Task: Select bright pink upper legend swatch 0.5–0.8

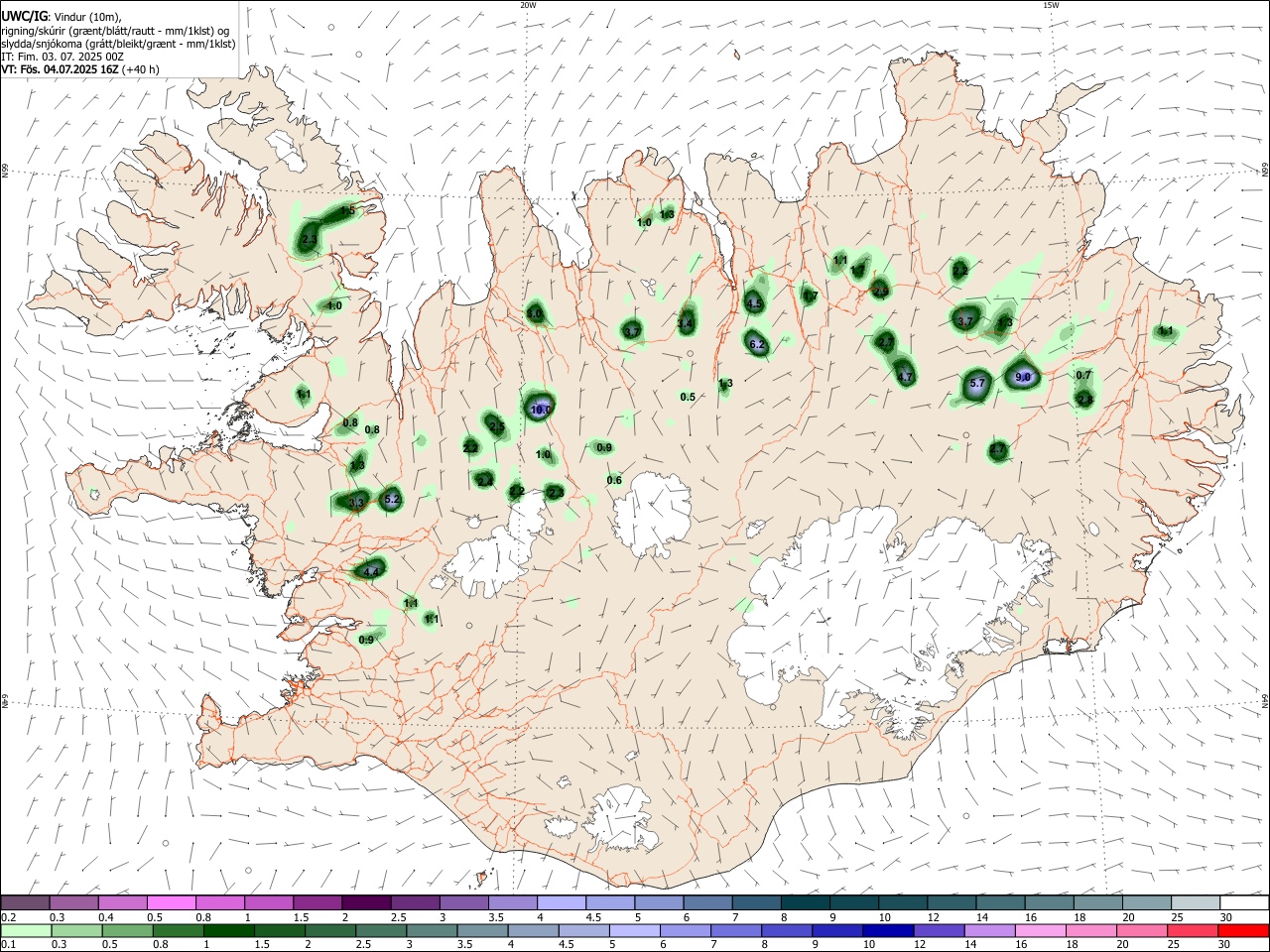Action: (x=172, y=902)
